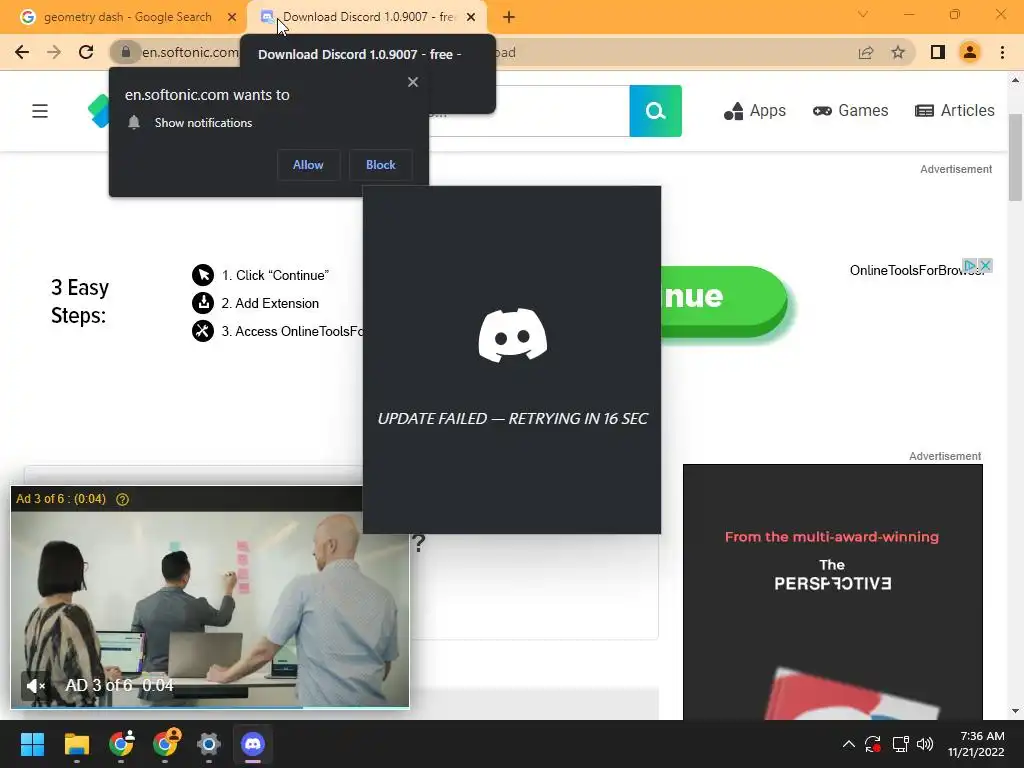Viewport: 1024px width, 768px height.
Task: Dismiss the notification permission prompt
Action: 413,82
